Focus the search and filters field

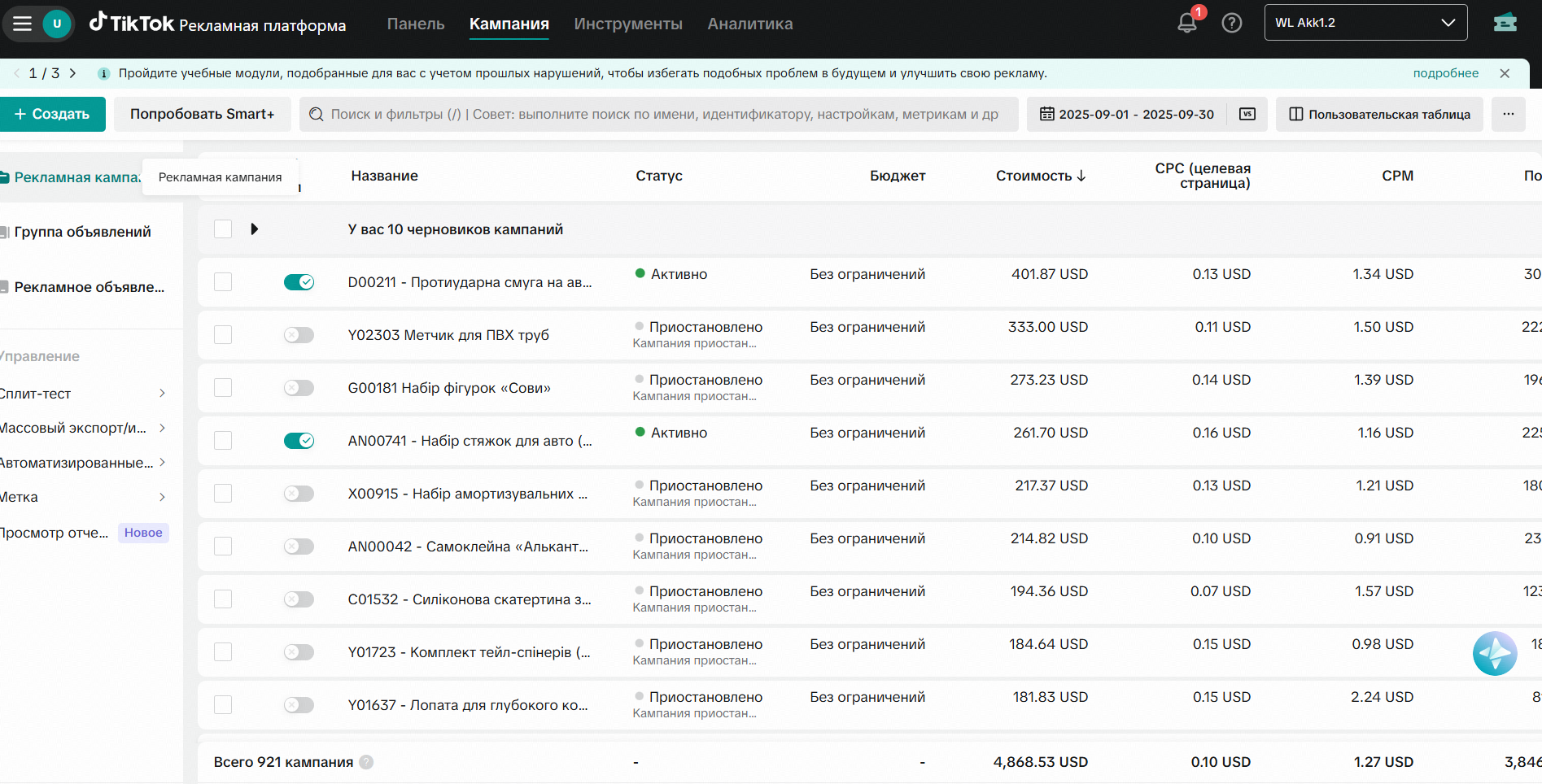[659, 114]
